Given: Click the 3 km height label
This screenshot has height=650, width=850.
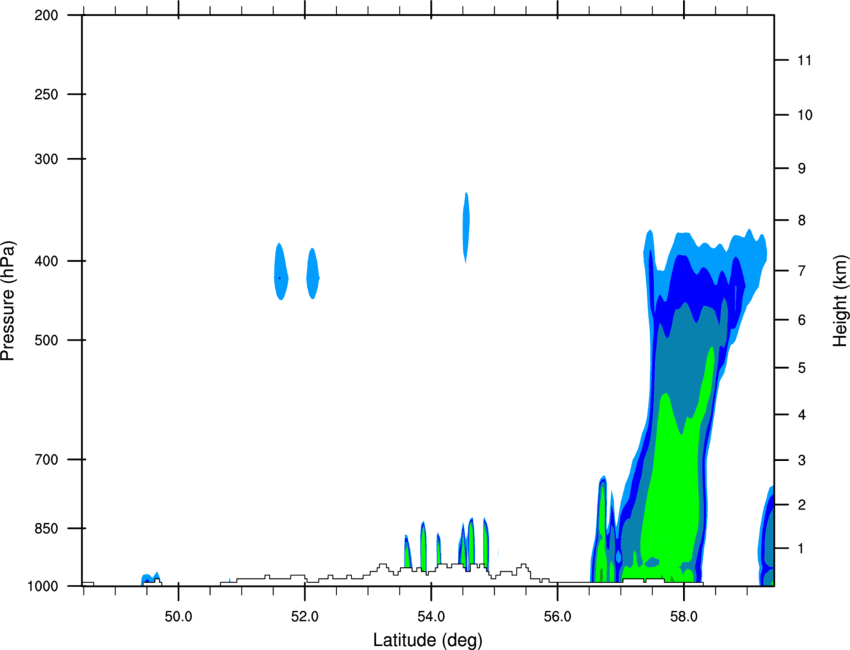Looking at the screenshot, I should point(802,460).
